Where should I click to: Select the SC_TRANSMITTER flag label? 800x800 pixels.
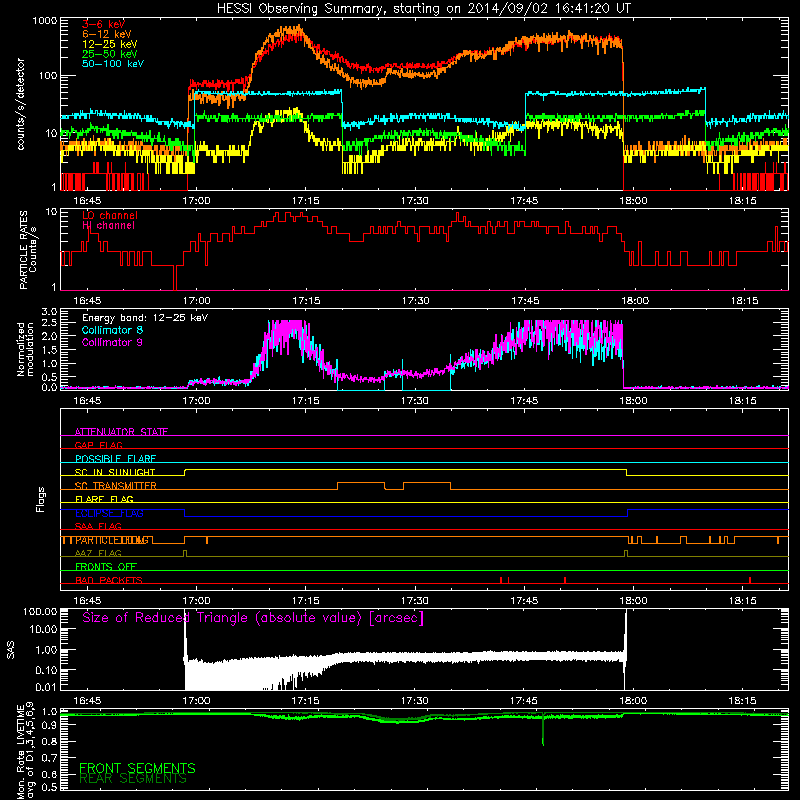pos(115,486)
